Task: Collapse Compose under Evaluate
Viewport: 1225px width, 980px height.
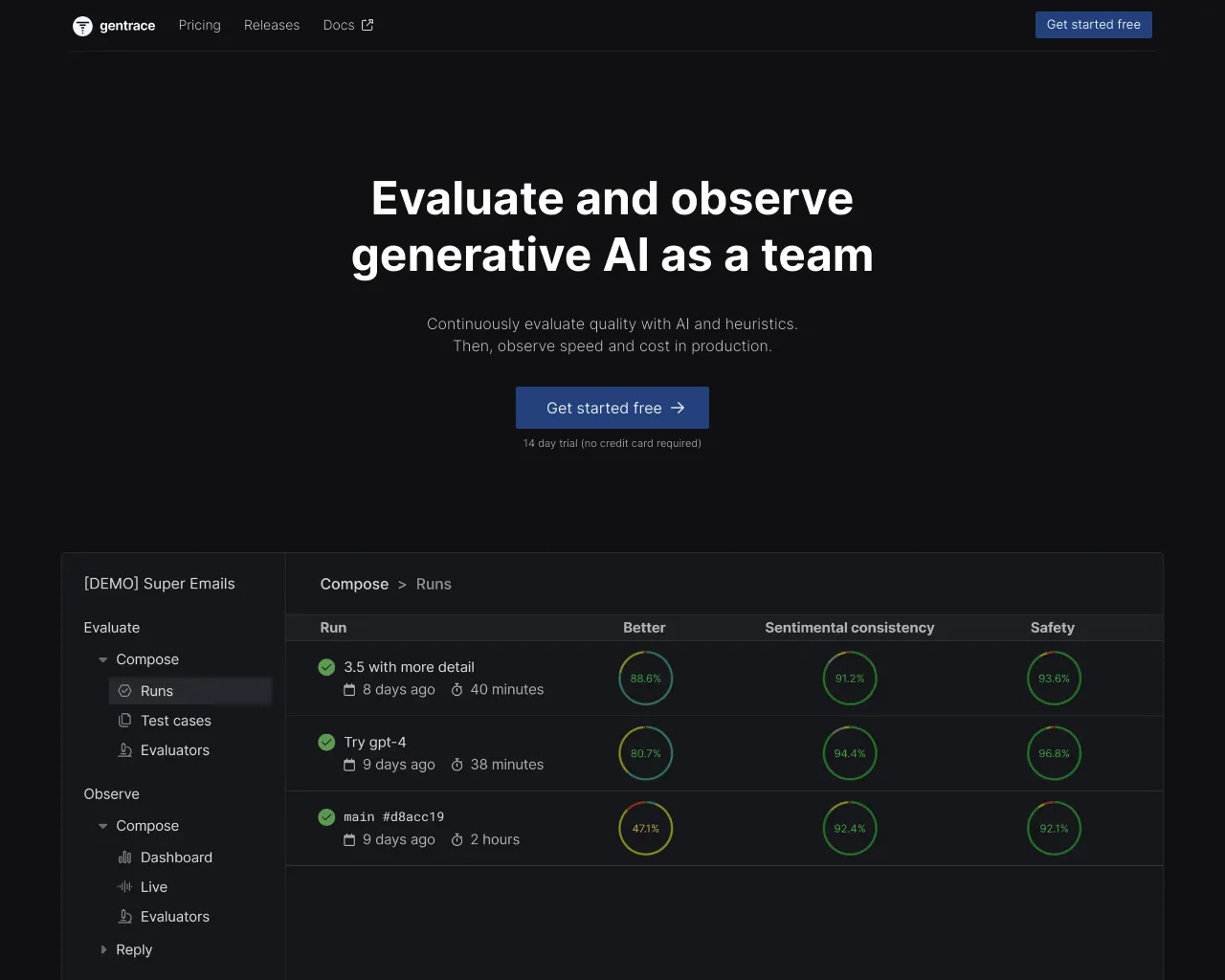Action: (x=102, y=659)
